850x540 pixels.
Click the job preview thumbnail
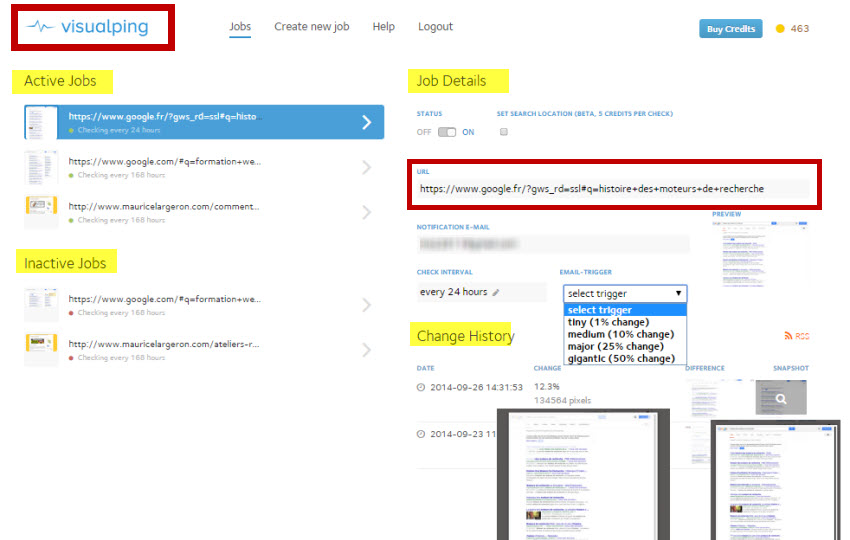759,254
